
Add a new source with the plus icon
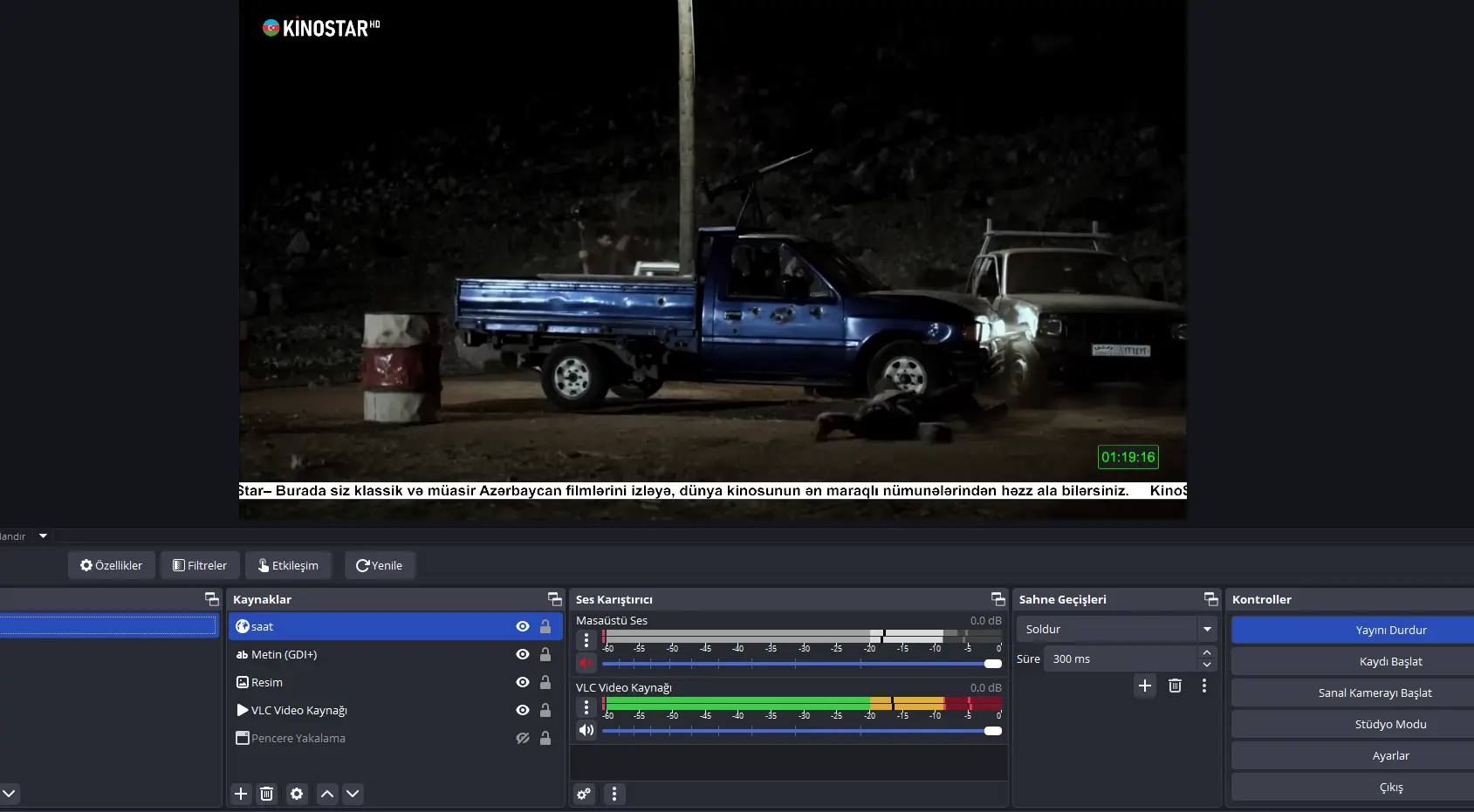[241, 794]
